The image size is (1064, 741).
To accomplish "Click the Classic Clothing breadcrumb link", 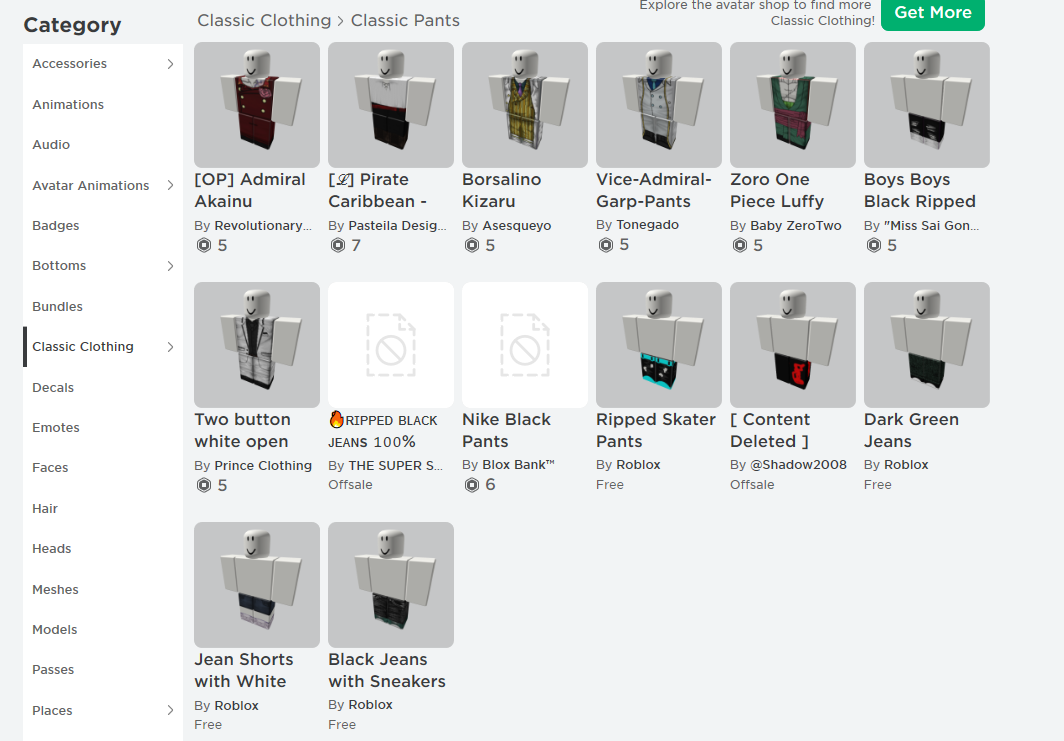I will [x=264, y=20].
